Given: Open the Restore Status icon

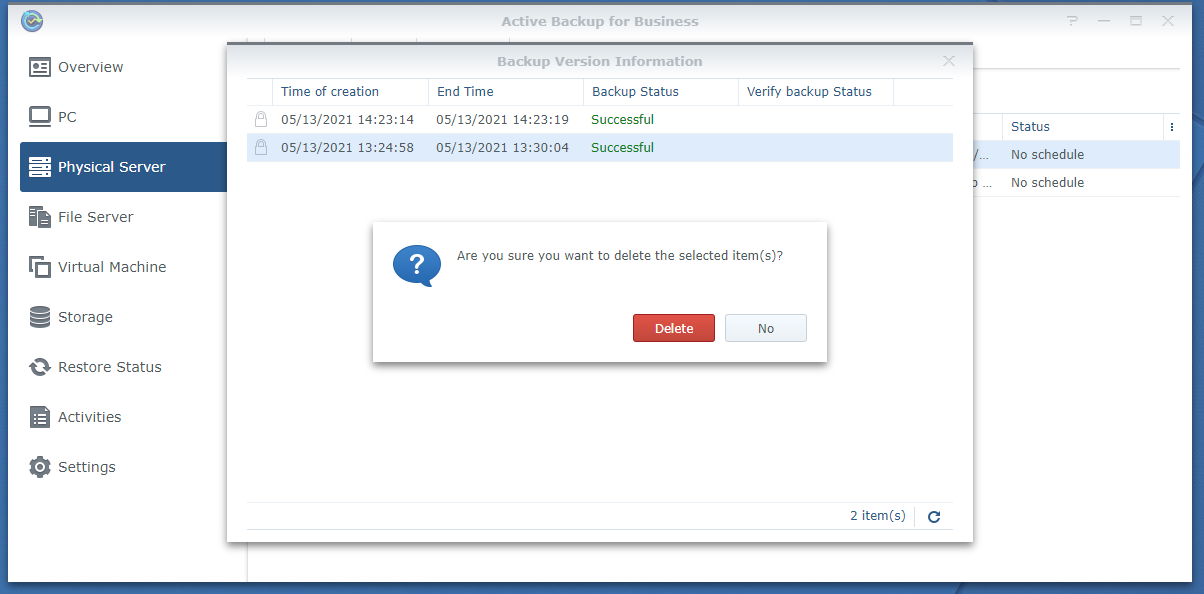Looking at the screenshot, I should (x=40, y=367).
